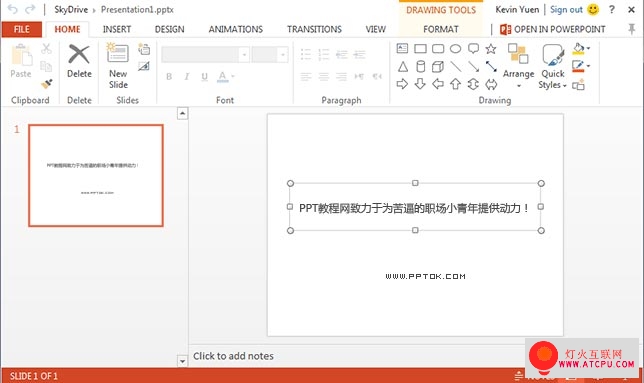Screen dimensions: 644x383
Task: Click the Redo arrow icon
Action: 30,9
